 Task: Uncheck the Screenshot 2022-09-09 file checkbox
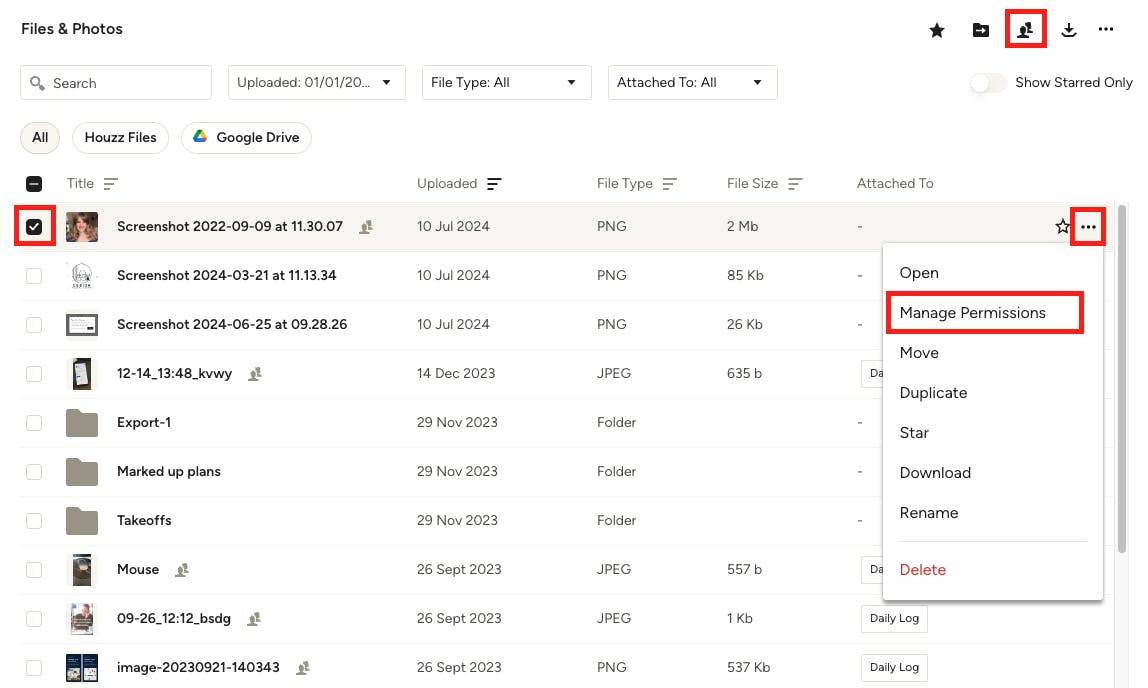click(x=34, y=227)
